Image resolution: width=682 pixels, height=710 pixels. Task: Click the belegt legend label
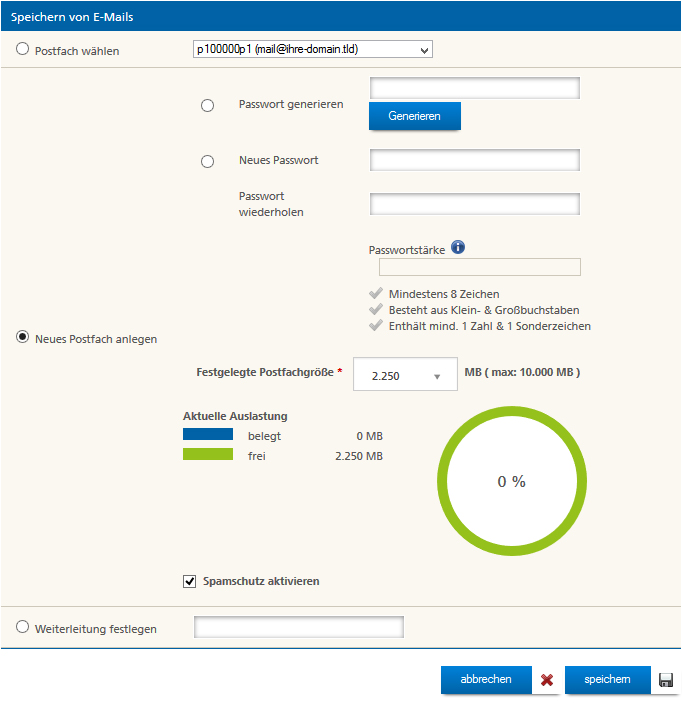[264, 436]
